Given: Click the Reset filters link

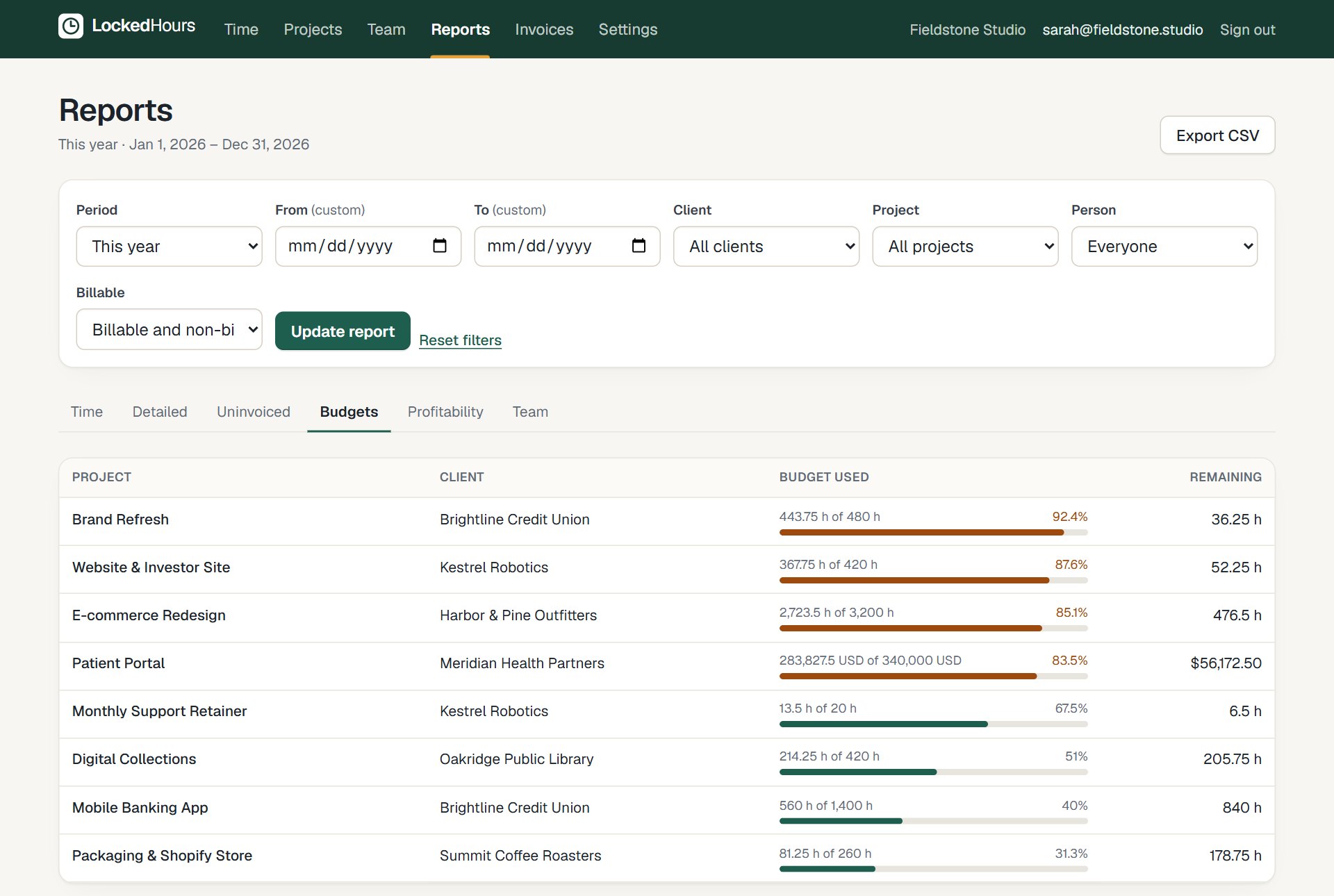Looking at the screenshot, I should 460,340.
